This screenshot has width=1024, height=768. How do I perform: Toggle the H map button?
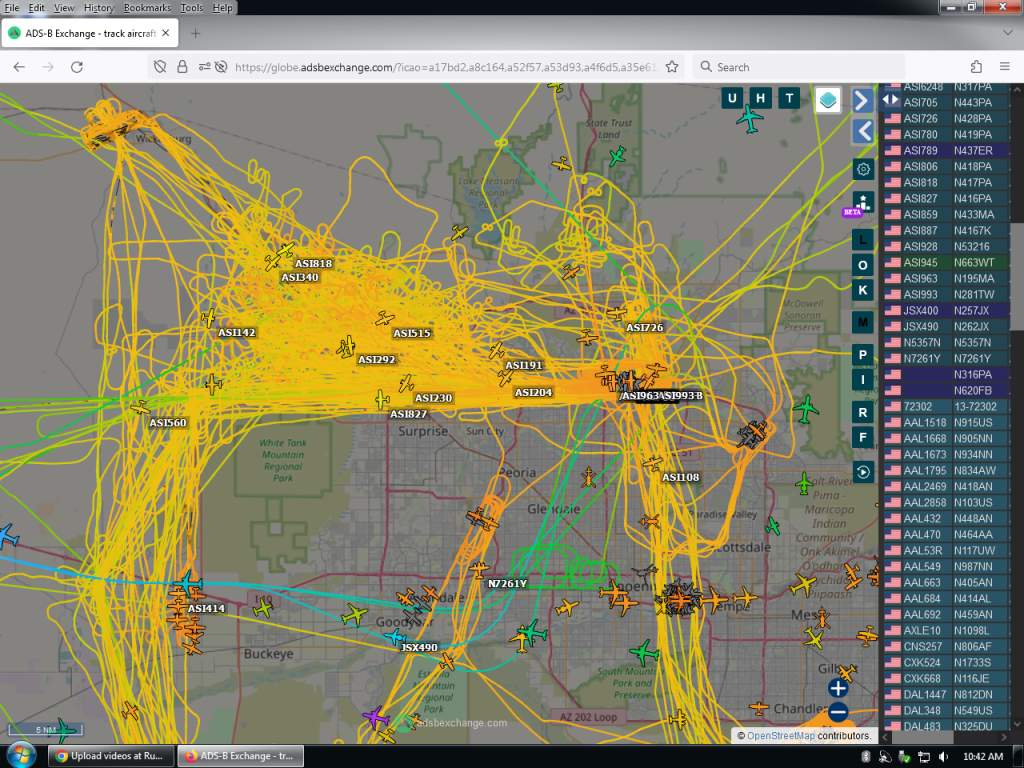pos(760,99)
